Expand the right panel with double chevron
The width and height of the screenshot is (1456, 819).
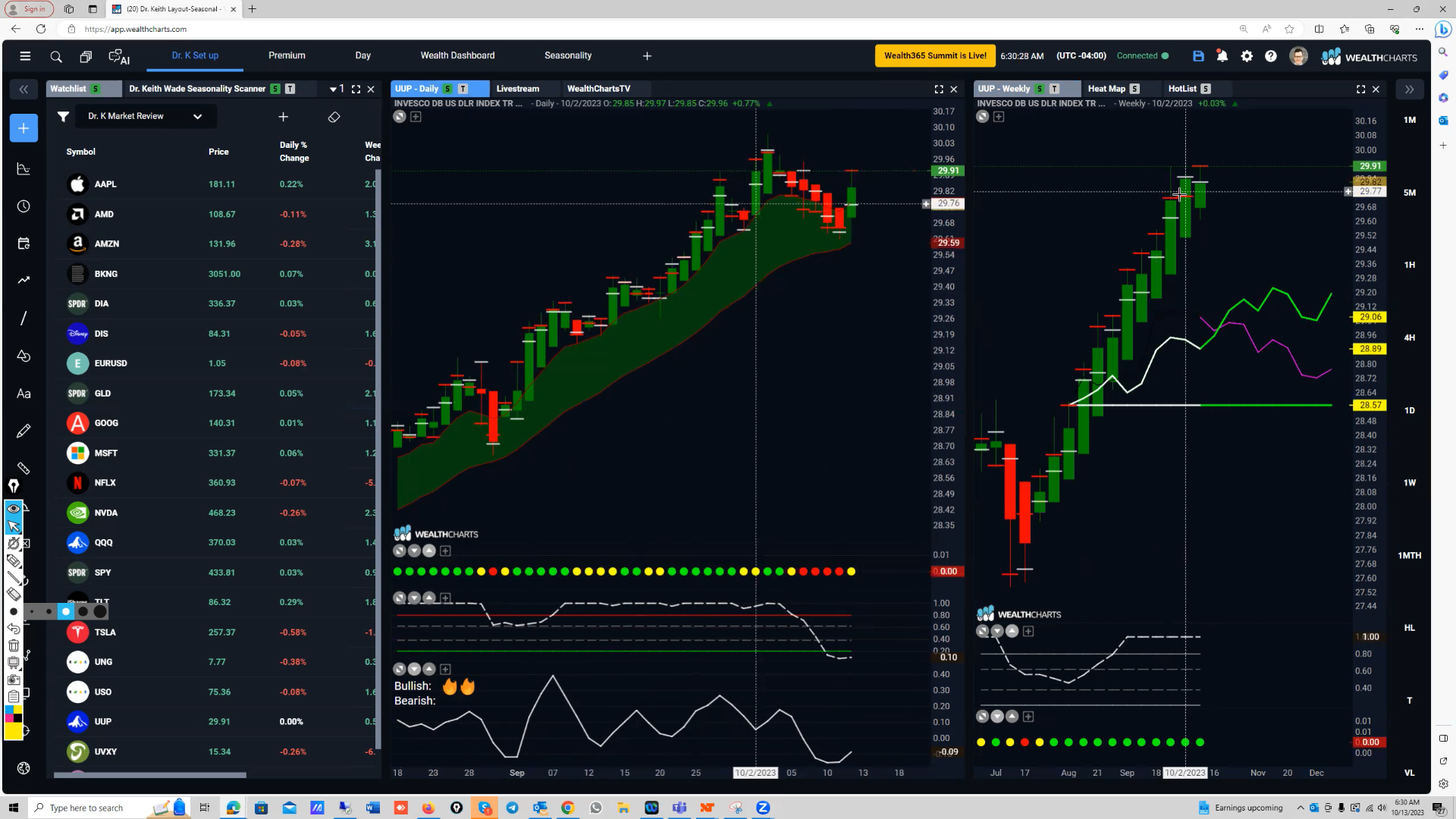coord(1409,89)
